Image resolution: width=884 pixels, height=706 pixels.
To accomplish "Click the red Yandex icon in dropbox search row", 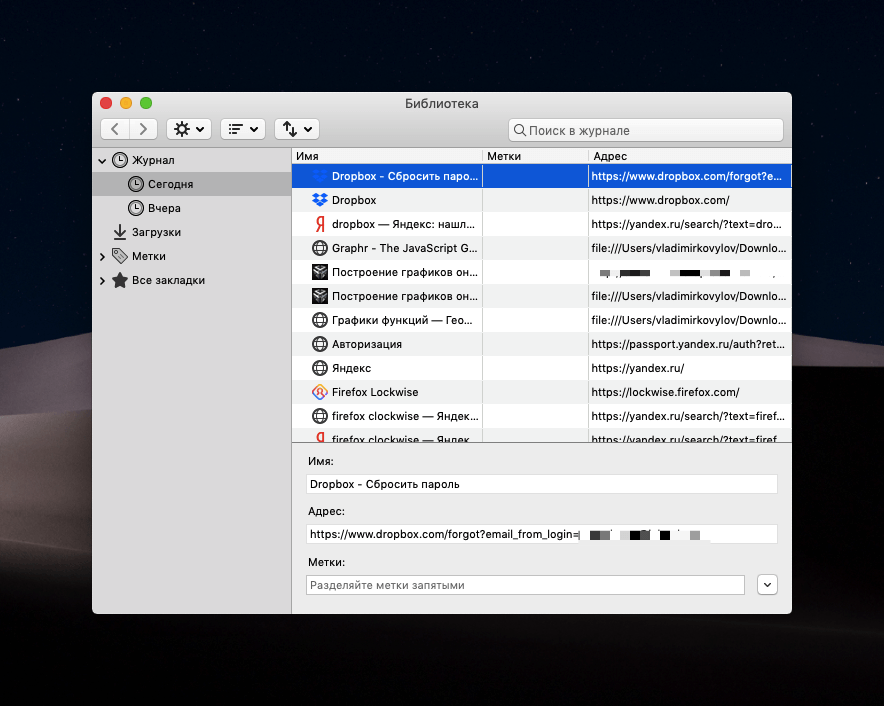I will click(320, 224).
